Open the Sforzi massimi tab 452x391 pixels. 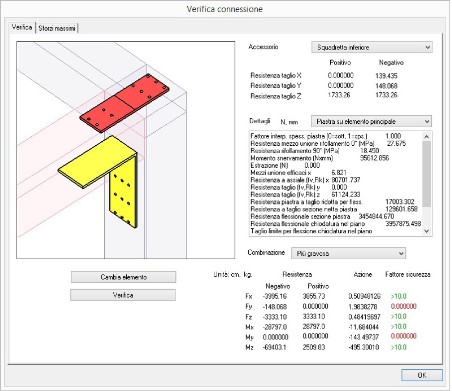57,28
